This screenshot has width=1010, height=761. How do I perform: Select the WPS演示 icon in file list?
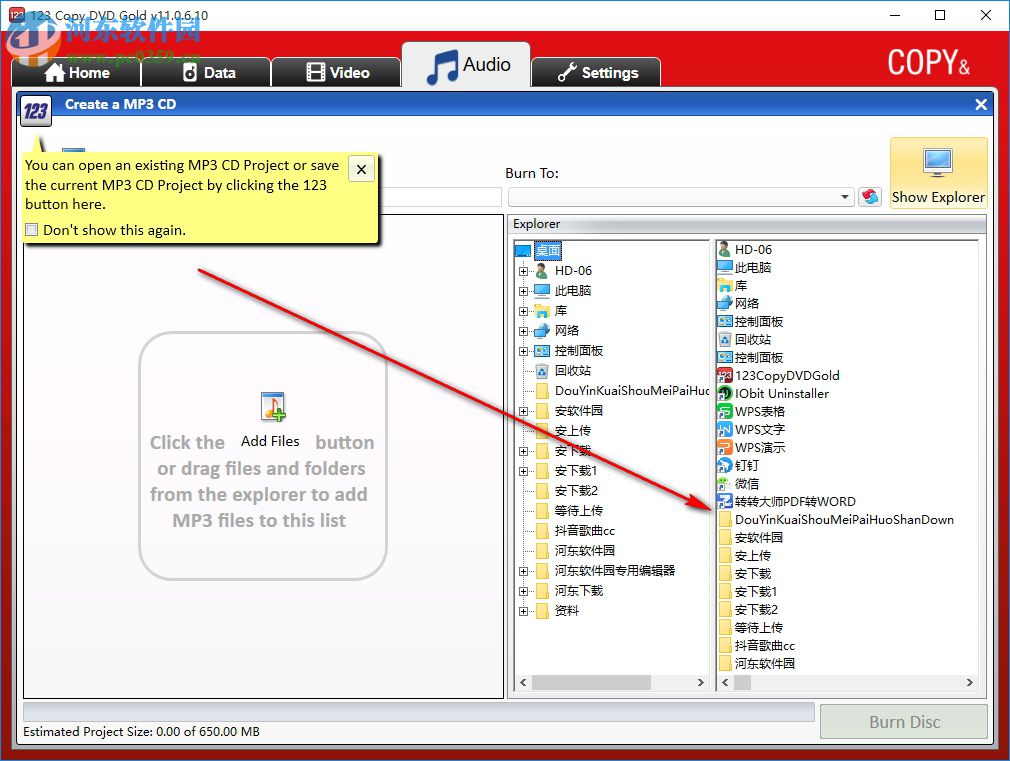coord(725,447)
